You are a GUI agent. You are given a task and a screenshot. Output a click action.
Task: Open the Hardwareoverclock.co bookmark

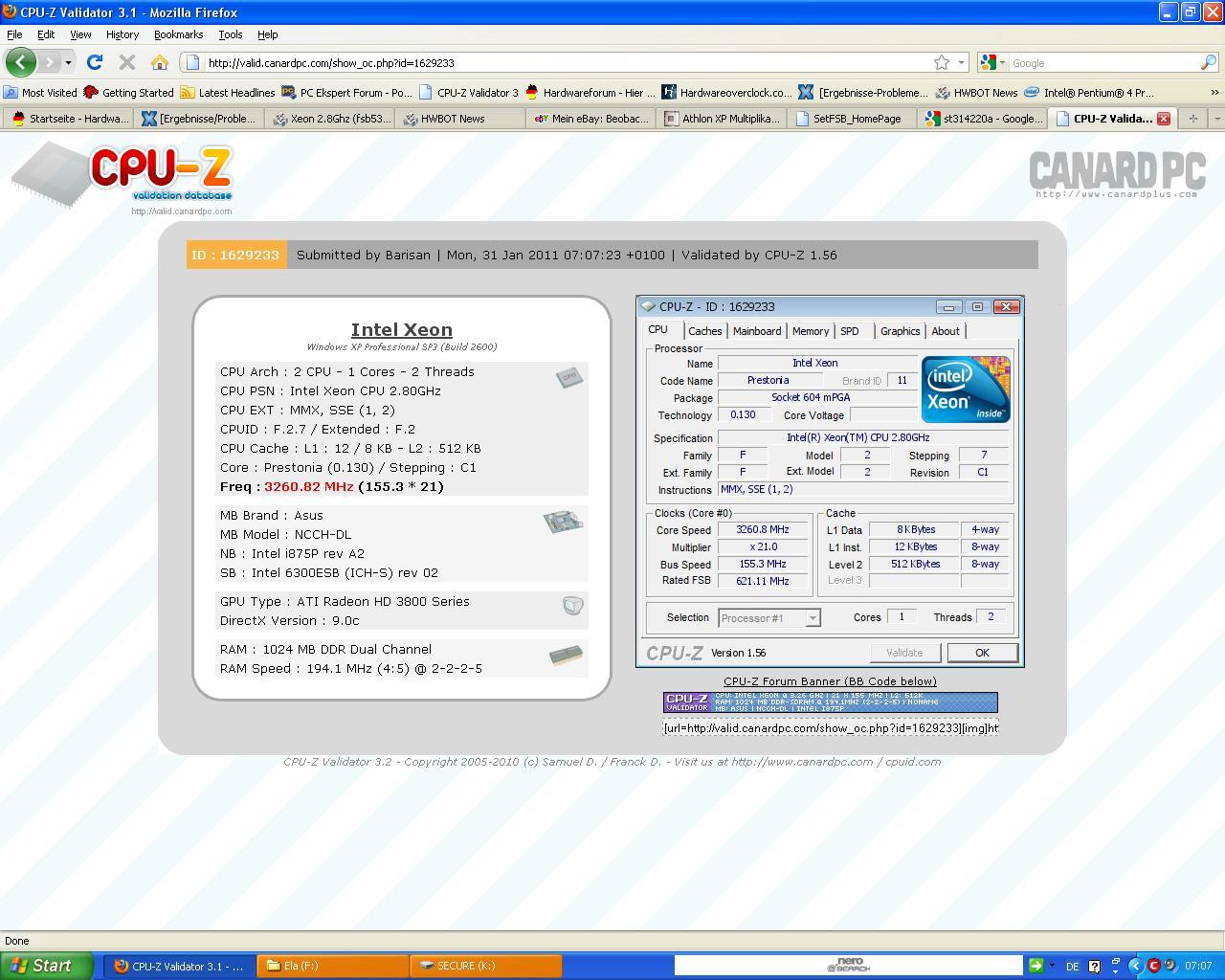(727, 93)
